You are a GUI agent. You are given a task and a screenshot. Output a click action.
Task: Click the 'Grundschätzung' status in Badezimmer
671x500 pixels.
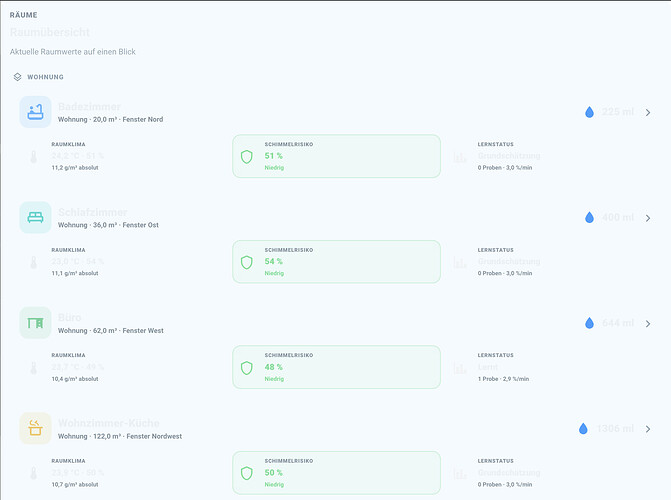pos(509,156)
